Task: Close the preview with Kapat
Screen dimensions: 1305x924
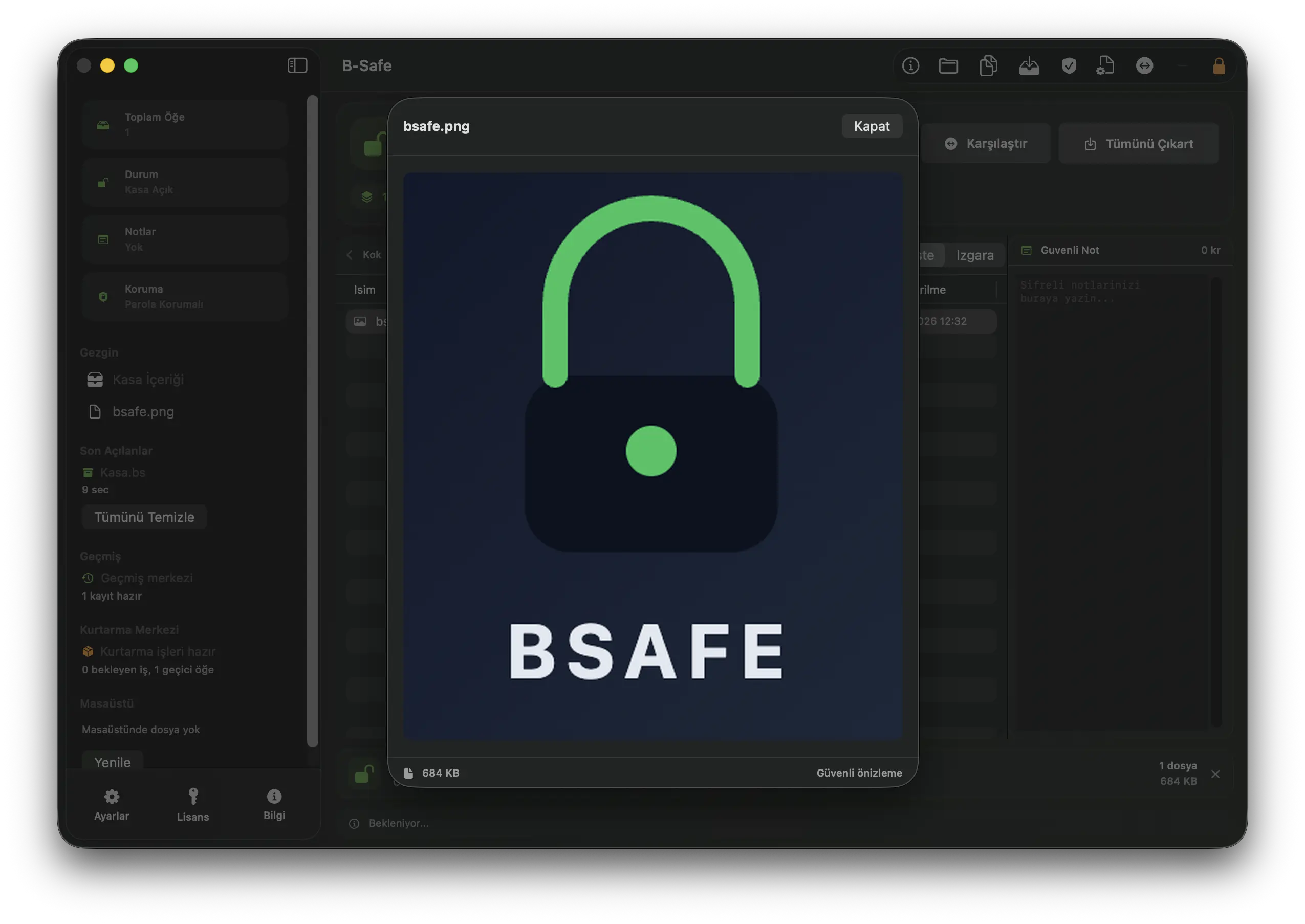Action: point(872,126)
